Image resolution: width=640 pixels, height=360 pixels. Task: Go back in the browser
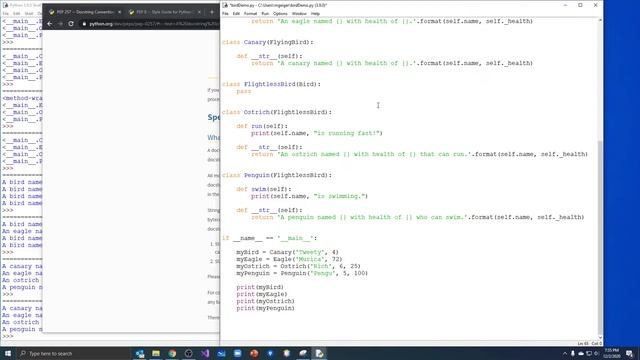click(49, 24)
